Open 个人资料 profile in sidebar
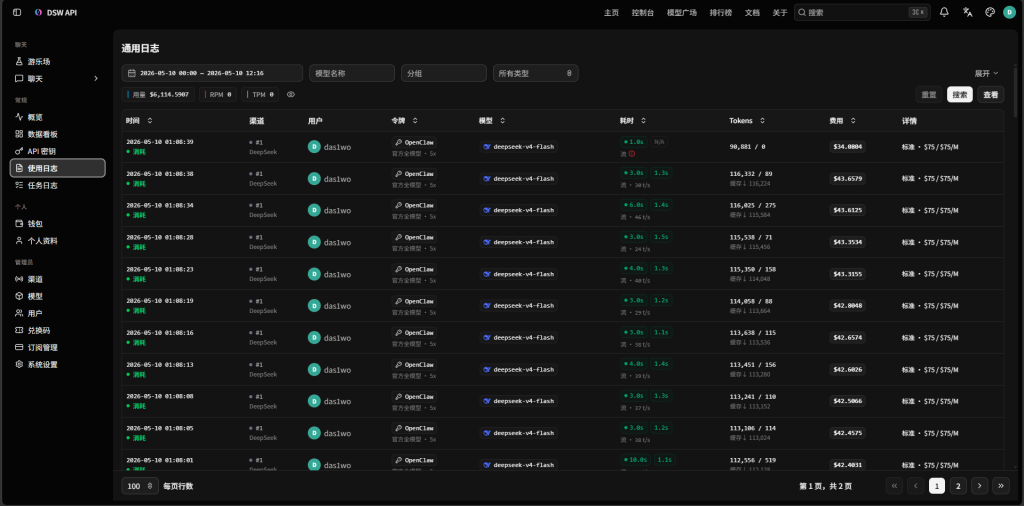Screen dimensions: 1024x506 point(57,240)
